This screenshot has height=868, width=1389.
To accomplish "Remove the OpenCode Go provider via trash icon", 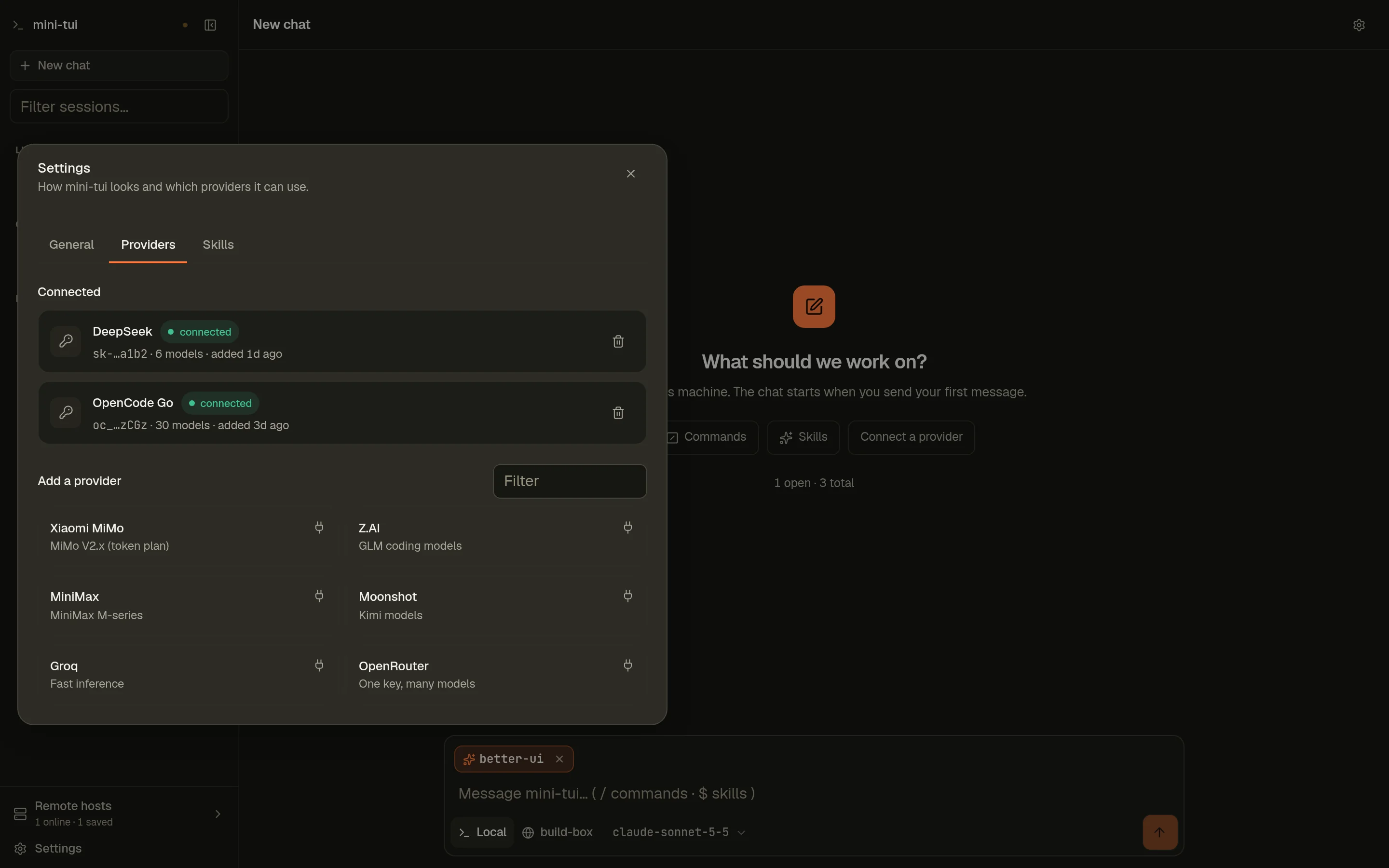I will point(618,413).
